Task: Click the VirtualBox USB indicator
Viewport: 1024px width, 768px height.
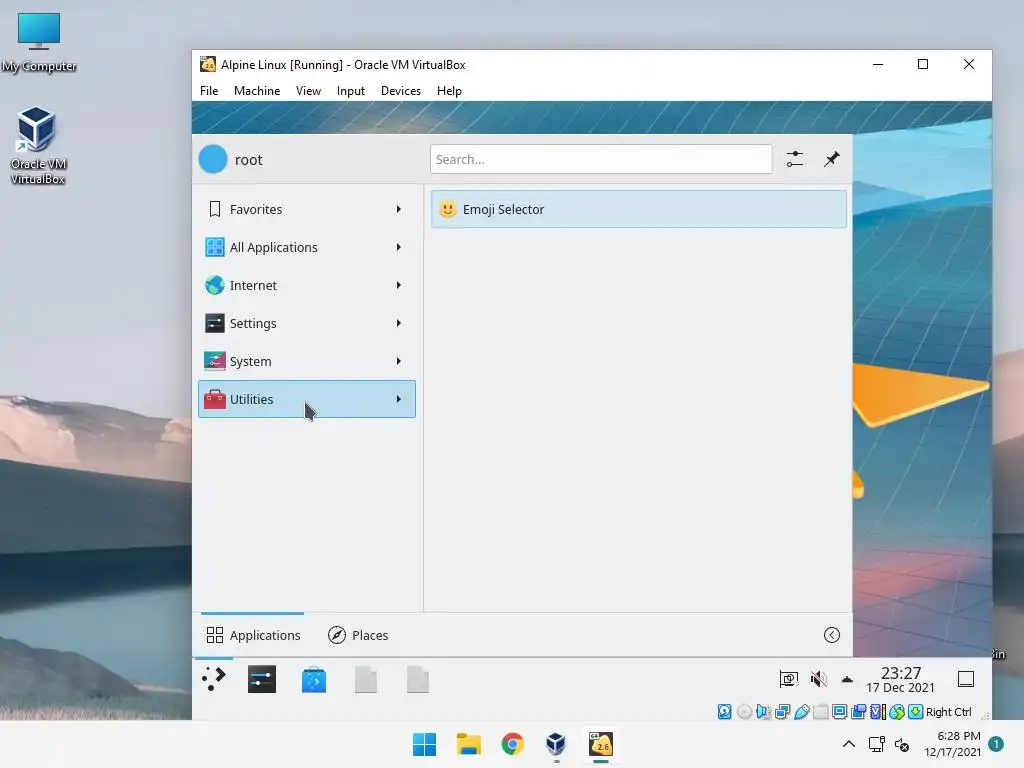Action: click(801, 712)
